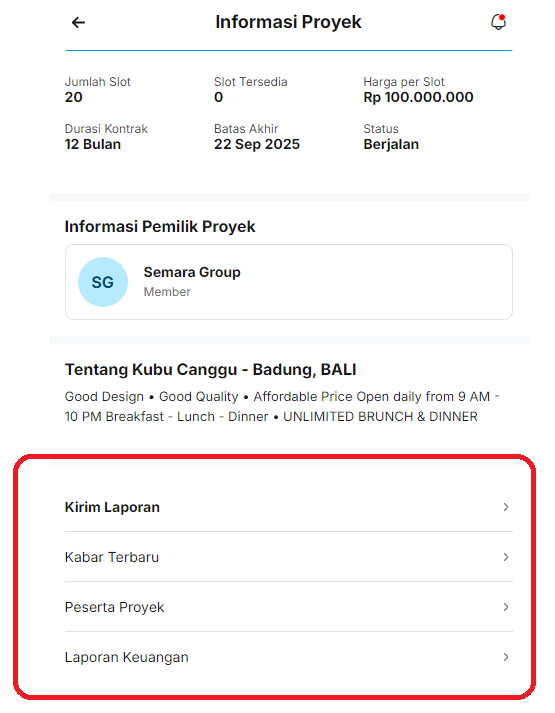Expand Kabar Terbaru chevron arrow
This screenshot has width=555, height=713.
[505, 557]
